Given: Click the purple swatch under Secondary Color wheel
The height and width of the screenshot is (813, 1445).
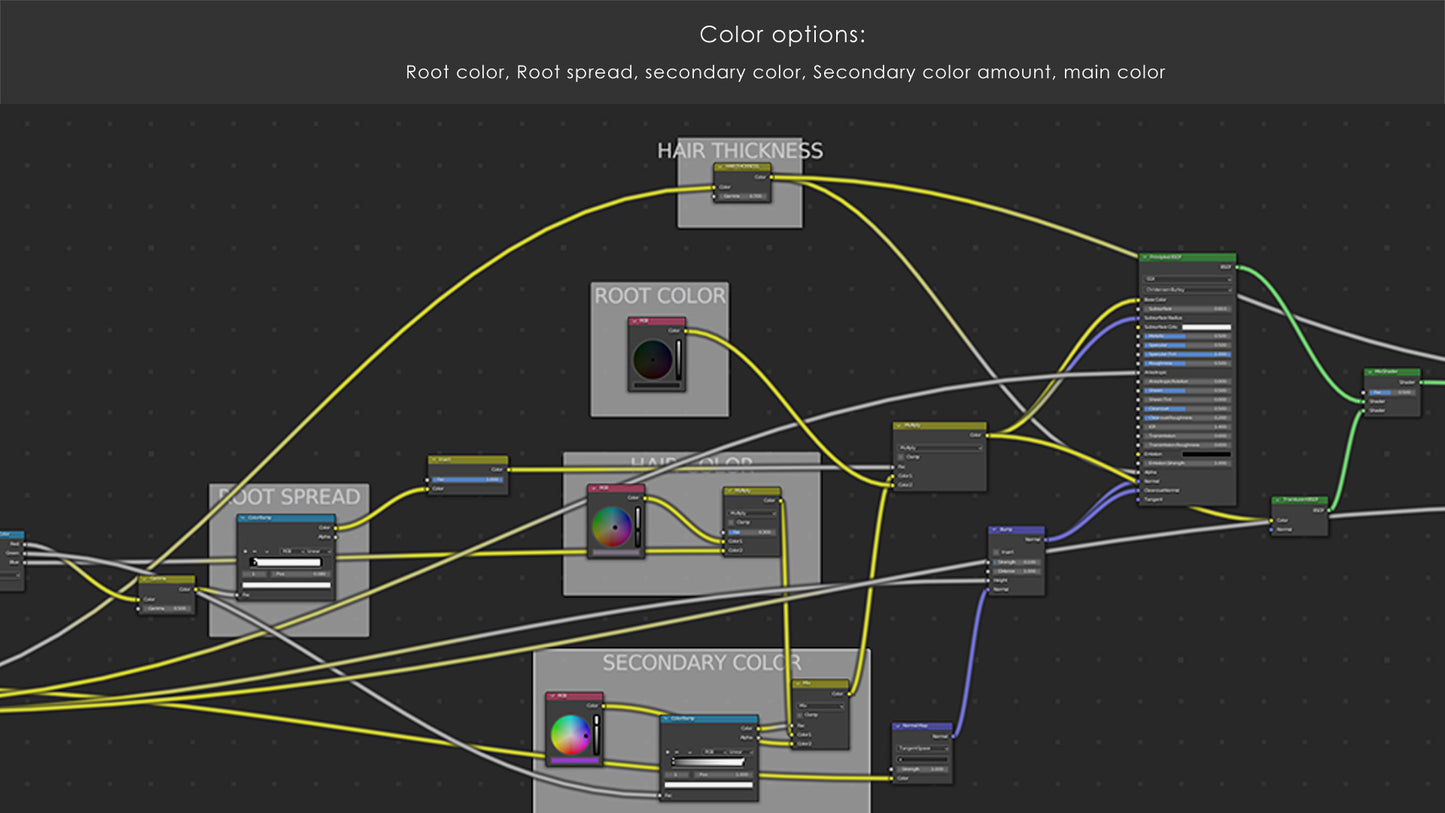Looking at the screenshot, I should [574, 761].
